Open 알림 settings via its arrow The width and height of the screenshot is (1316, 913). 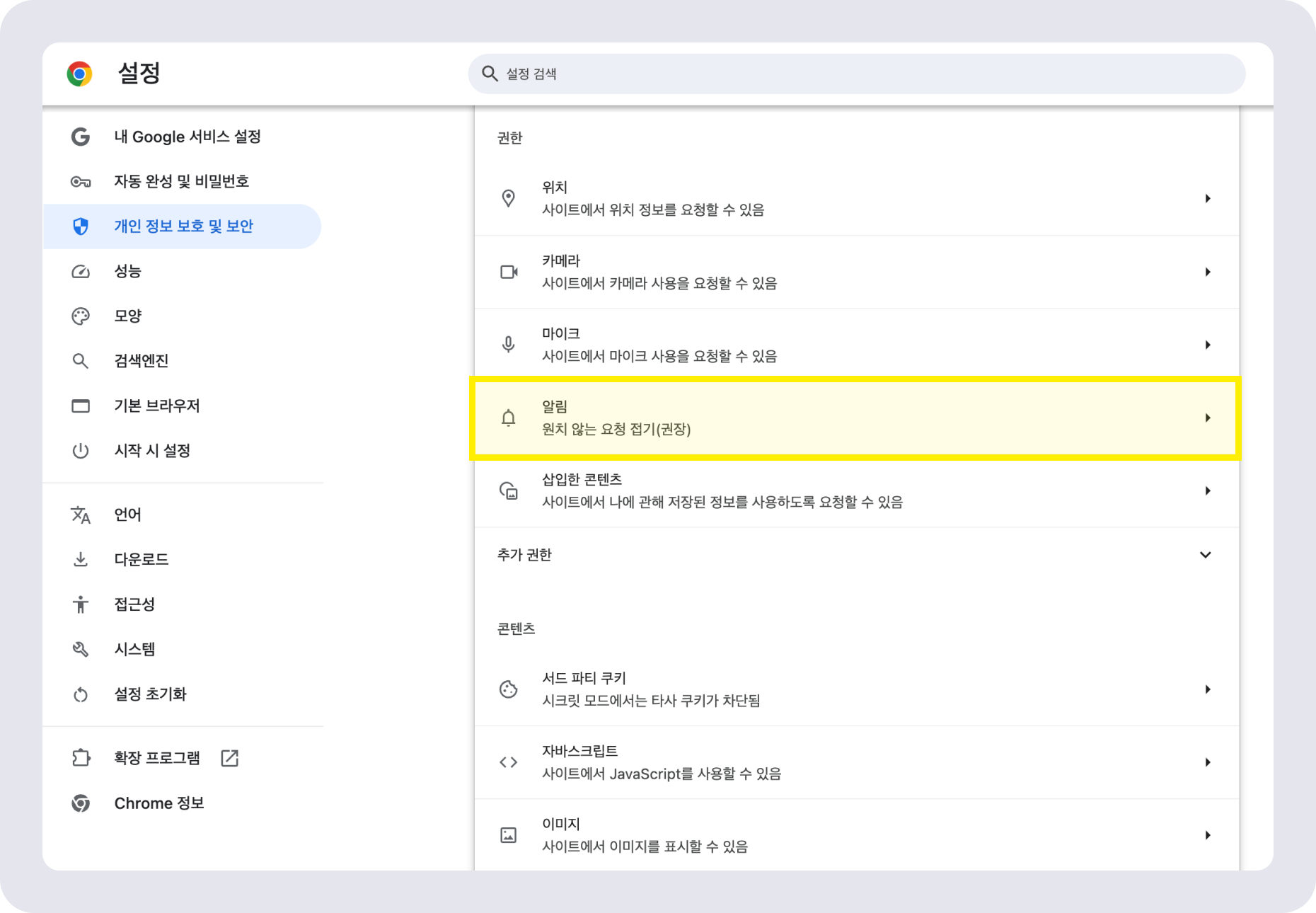point(1208,418)
